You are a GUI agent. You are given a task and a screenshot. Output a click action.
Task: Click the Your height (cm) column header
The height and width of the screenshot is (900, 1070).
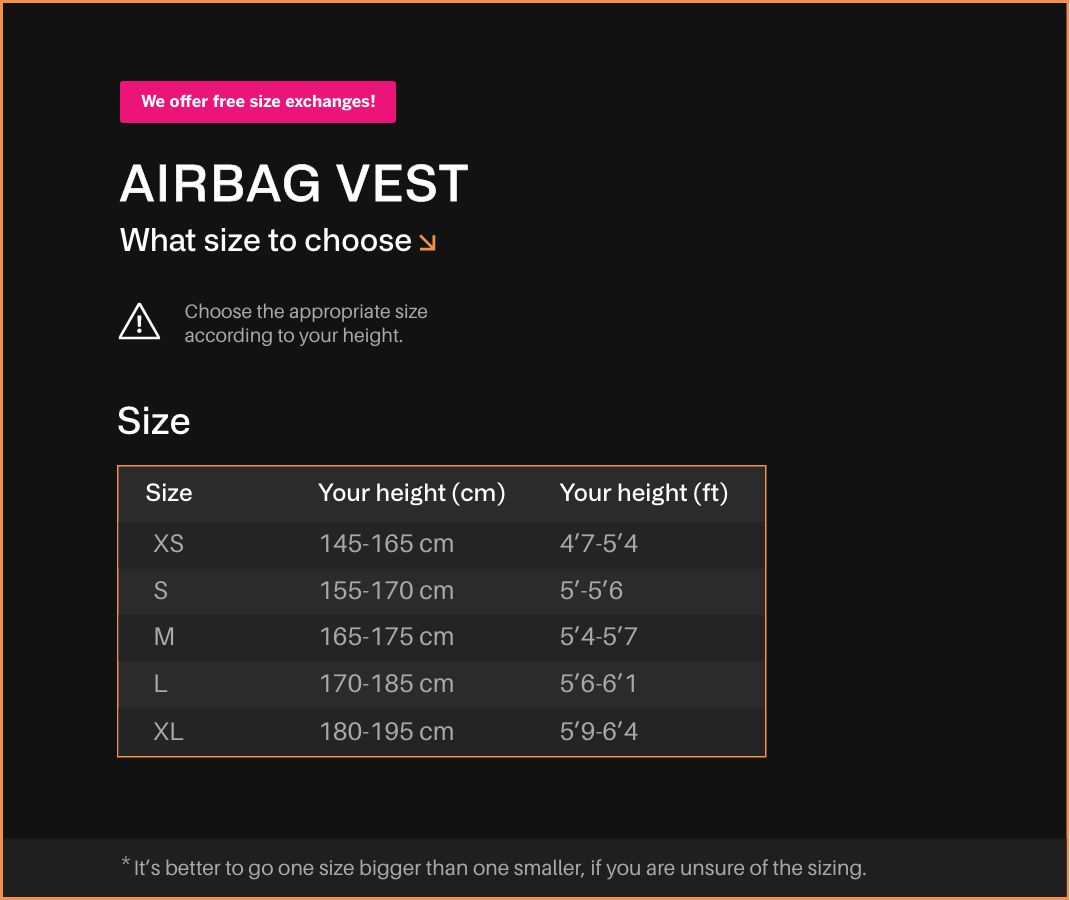point(411,493)
